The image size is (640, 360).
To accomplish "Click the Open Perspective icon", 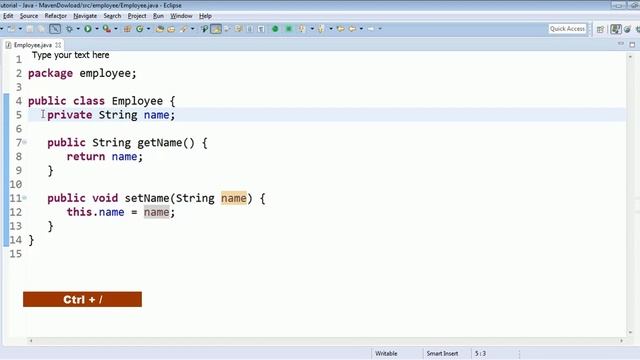I will pos(600,29).
